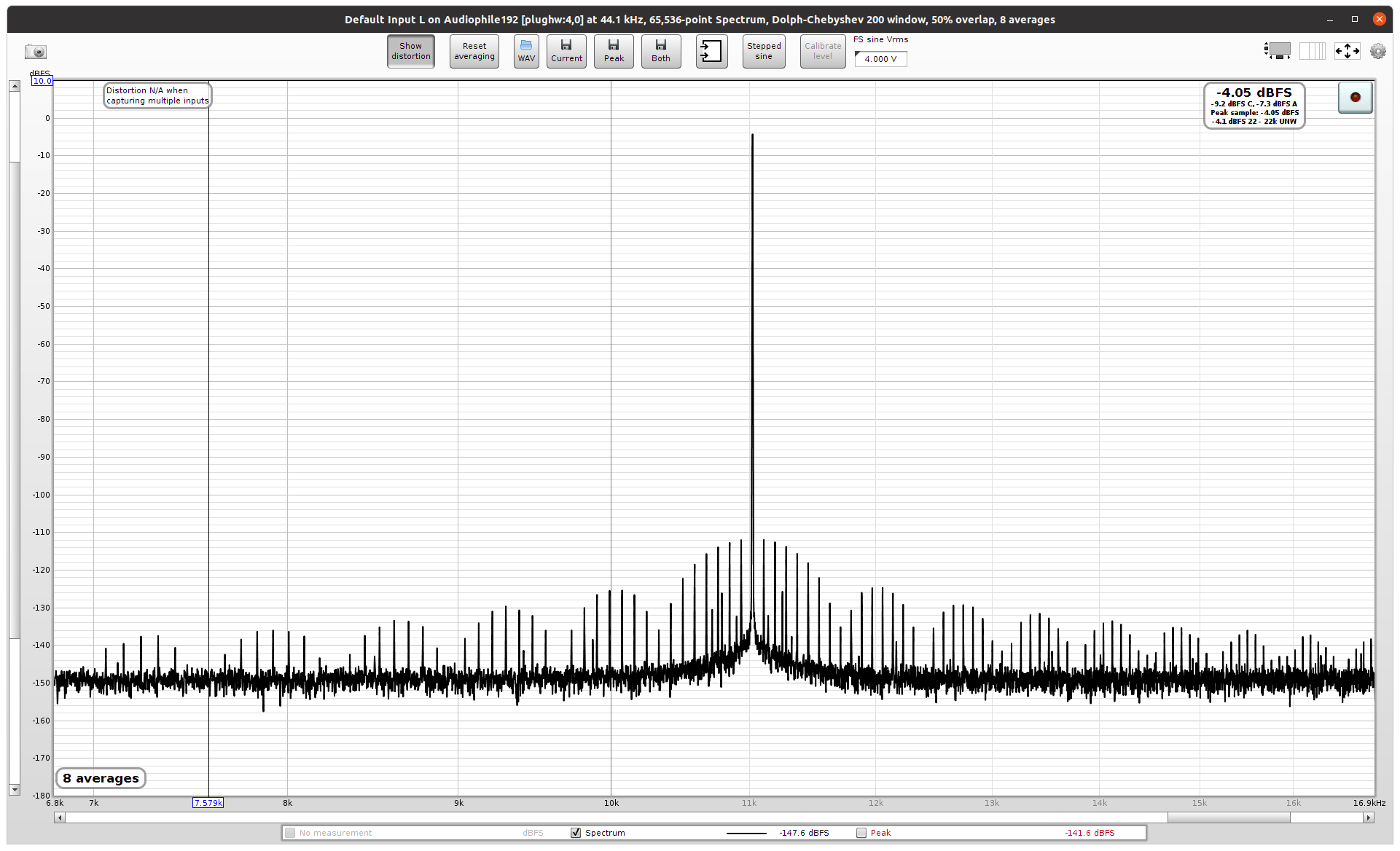Capture the graph with the camera icon
Image resolution: width=1400 pixels, height=851 pixels.
point(35,52)
